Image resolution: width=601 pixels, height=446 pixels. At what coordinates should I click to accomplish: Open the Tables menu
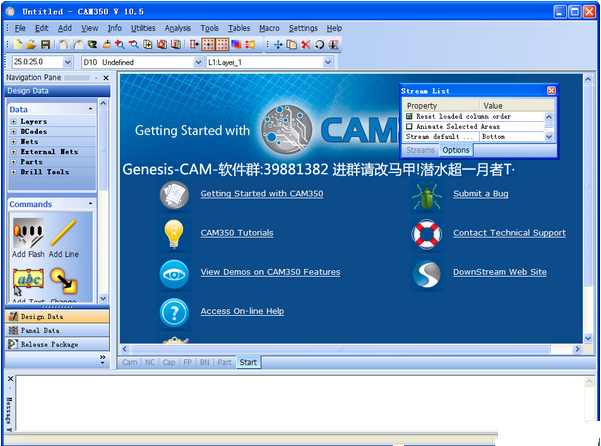239,28
